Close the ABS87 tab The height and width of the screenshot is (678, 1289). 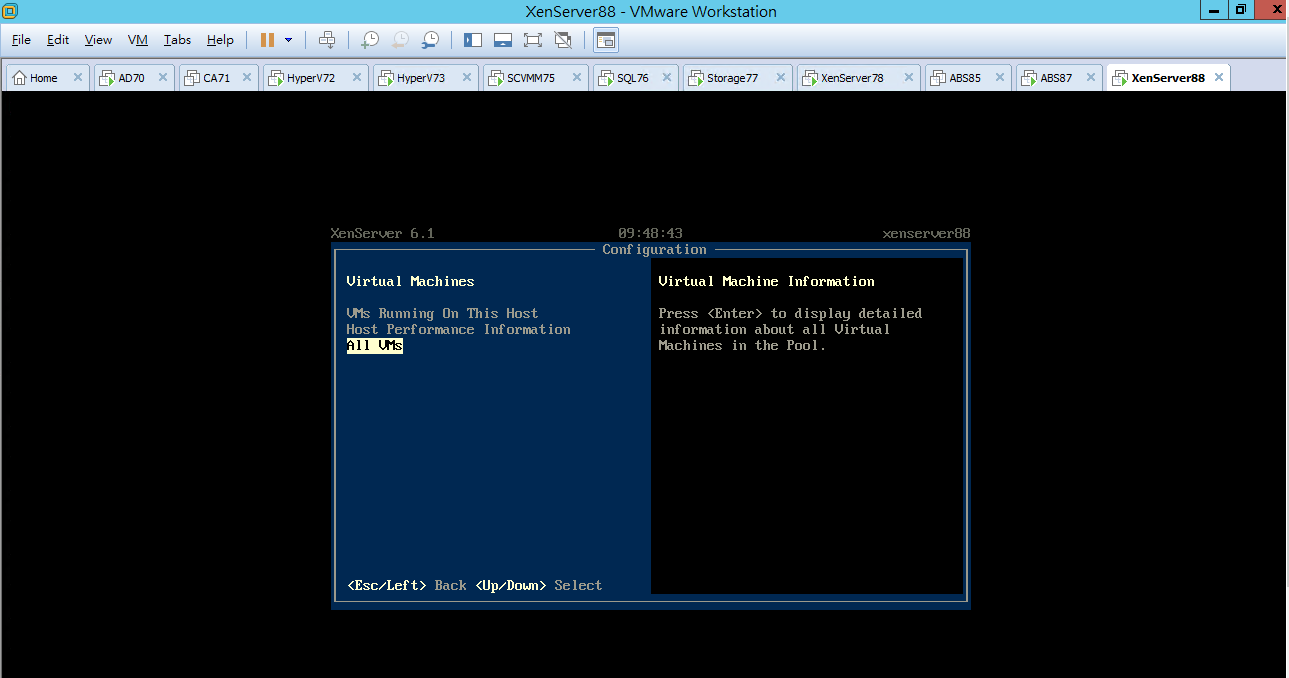pos(1091,78)
